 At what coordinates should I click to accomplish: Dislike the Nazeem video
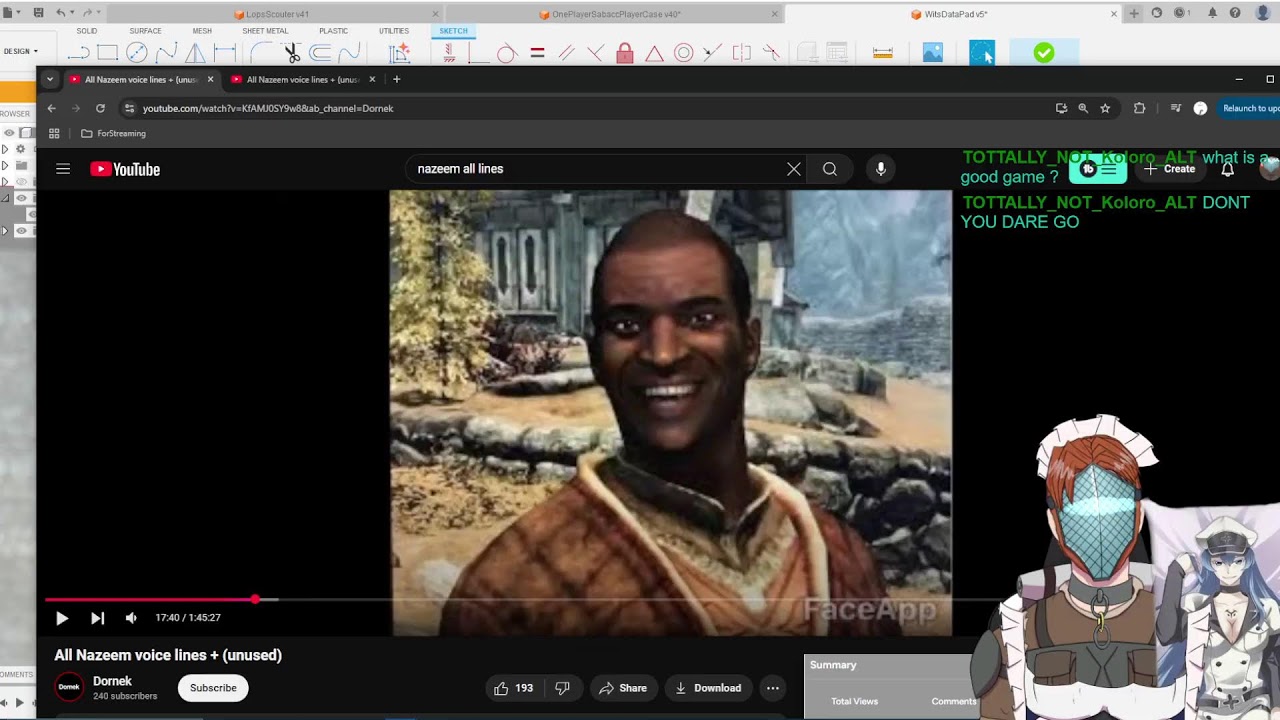pyautogui.click(x=562, y=688)
